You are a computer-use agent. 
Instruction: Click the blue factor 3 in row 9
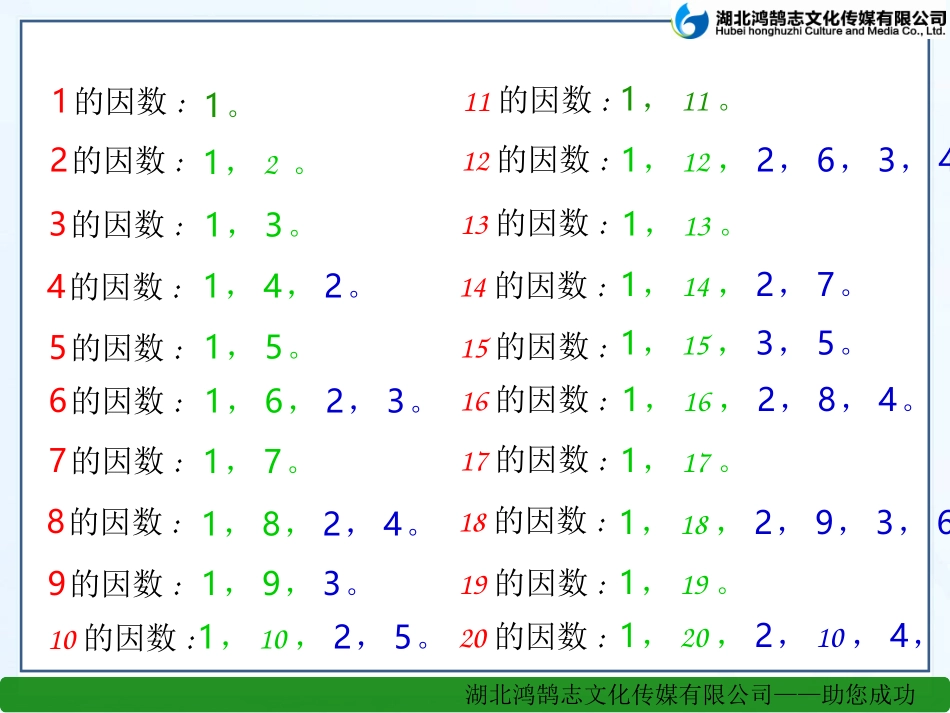[x=331, y=583]
